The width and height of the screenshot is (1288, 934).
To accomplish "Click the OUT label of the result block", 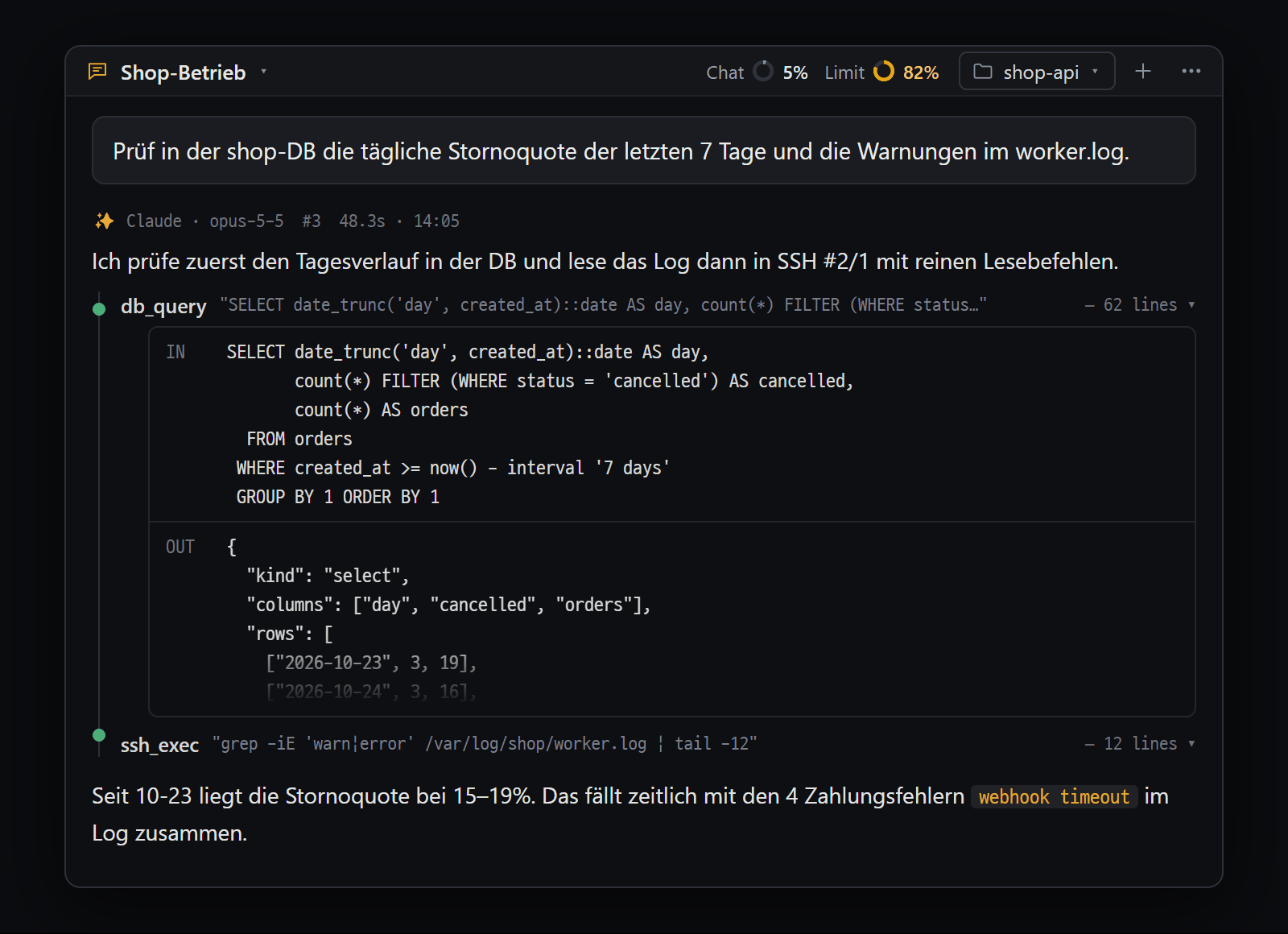I will pyautogui.click(x=180, y=547).
